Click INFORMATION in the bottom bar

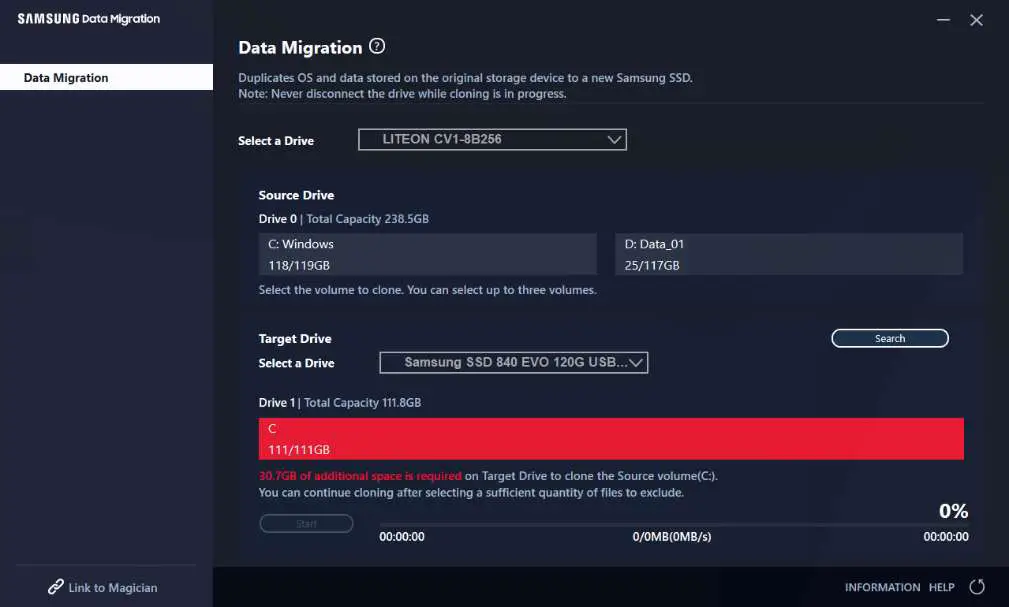882,587
